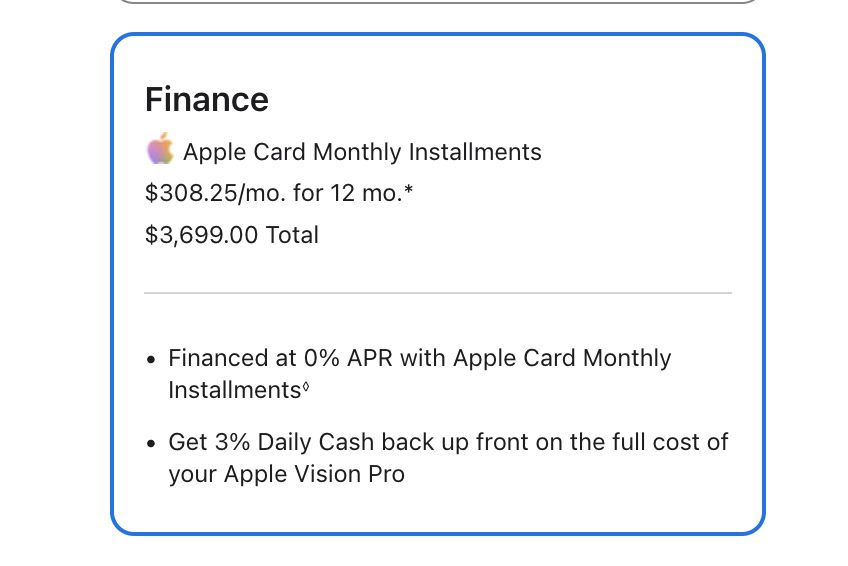Click the partially visible card above Finance
This screenshot has height=566, width=848.
click(x=438, y=1)
